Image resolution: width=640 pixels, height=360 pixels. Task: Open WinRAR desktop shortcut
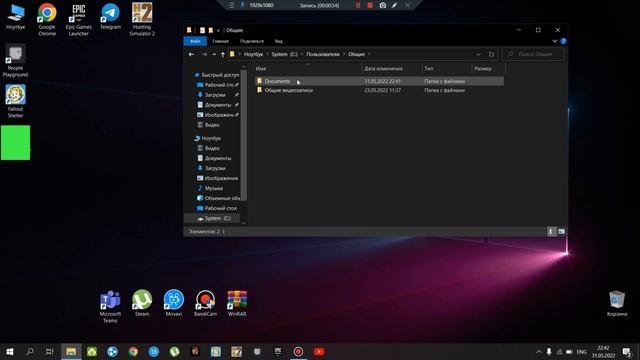pyautogui.click(x=237, y=303)
